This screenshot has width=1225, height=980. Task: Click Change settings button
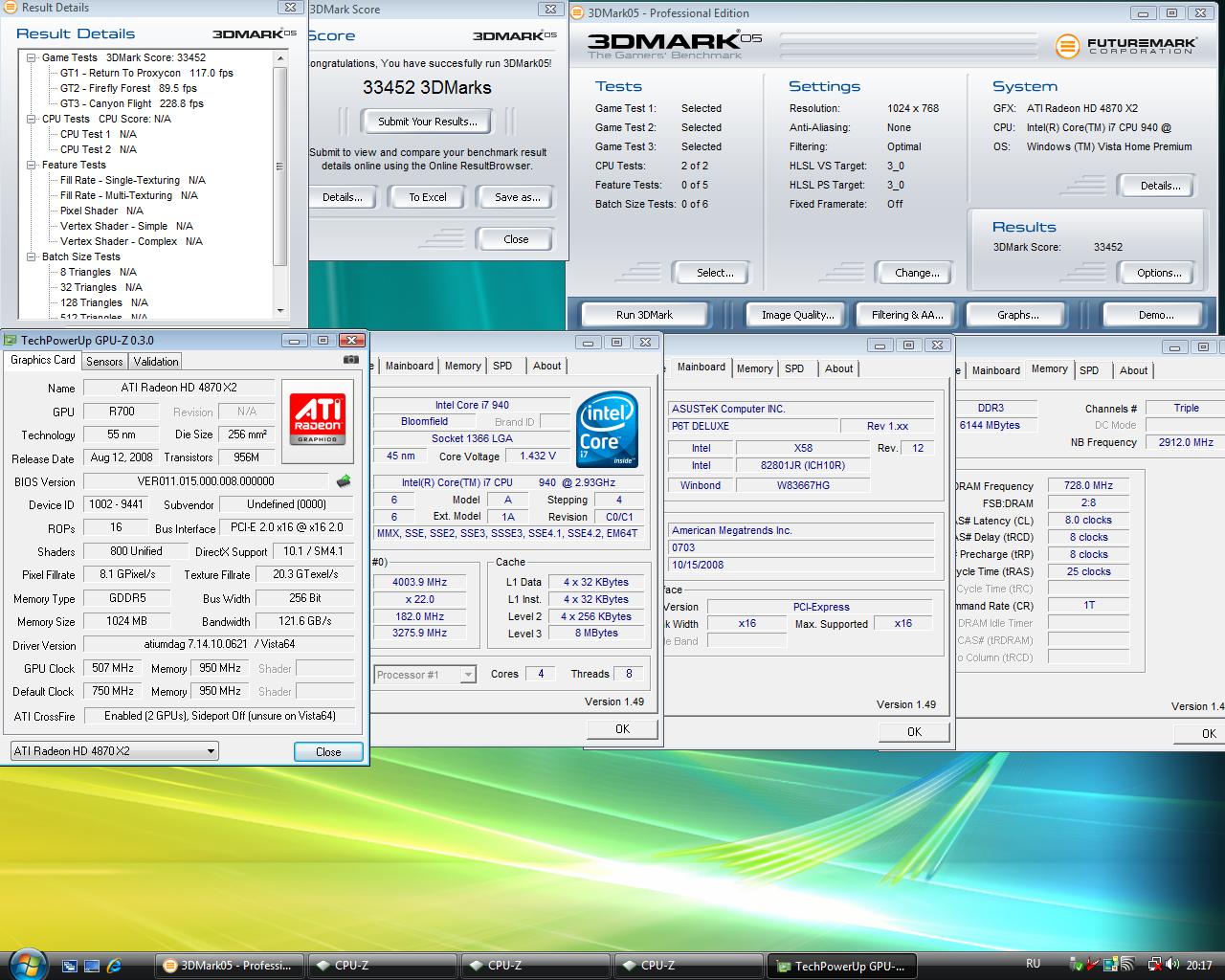point(917,273)
